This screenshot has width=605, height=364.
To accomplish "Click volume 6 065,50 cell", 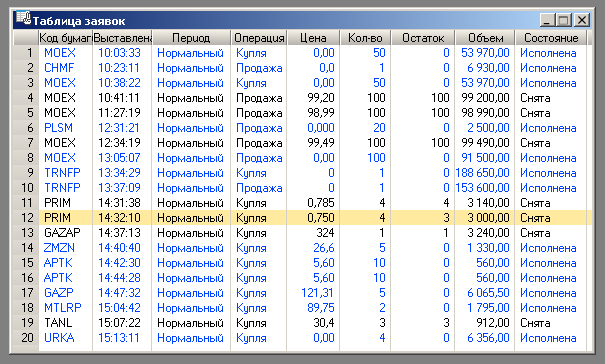I will coord(488,293).
